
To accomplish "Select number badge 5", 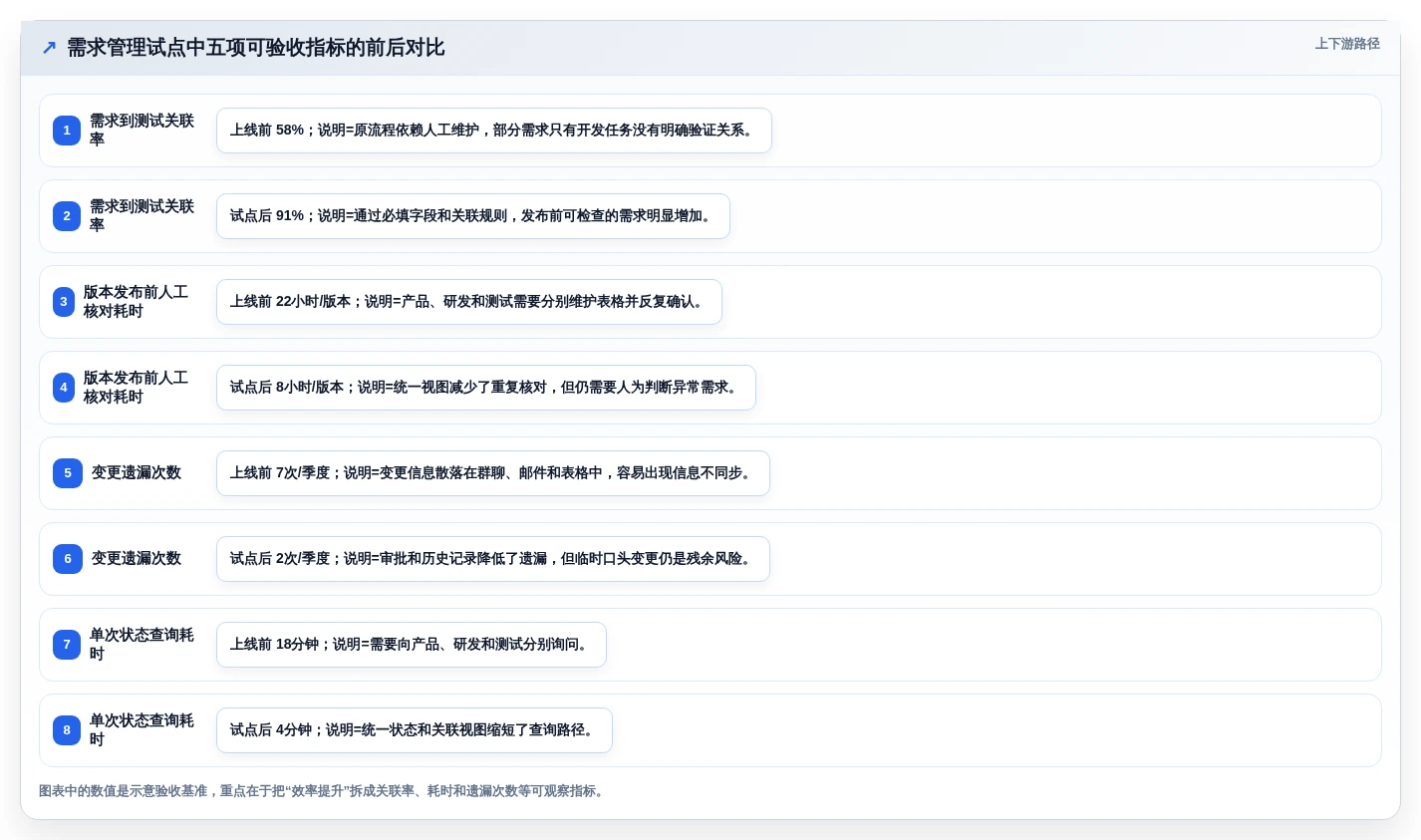I will 68,473.
